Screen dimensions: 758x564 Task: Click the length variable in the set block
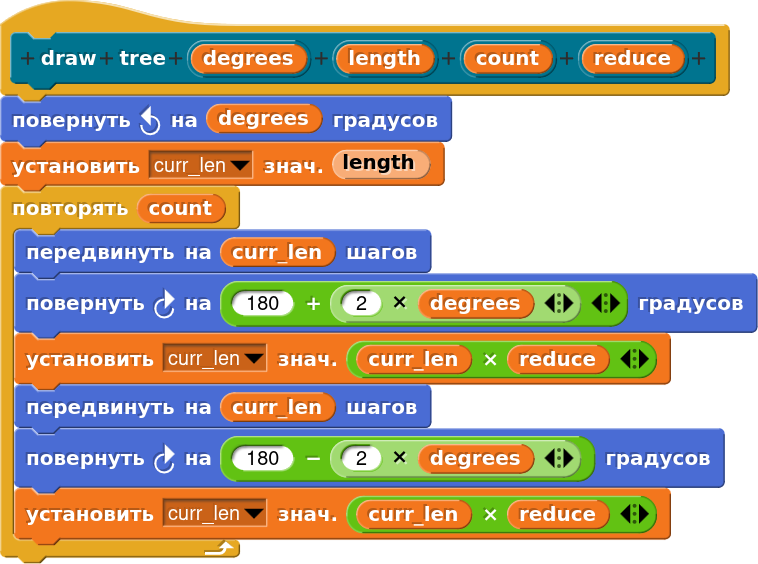click(x=379, y=163)
